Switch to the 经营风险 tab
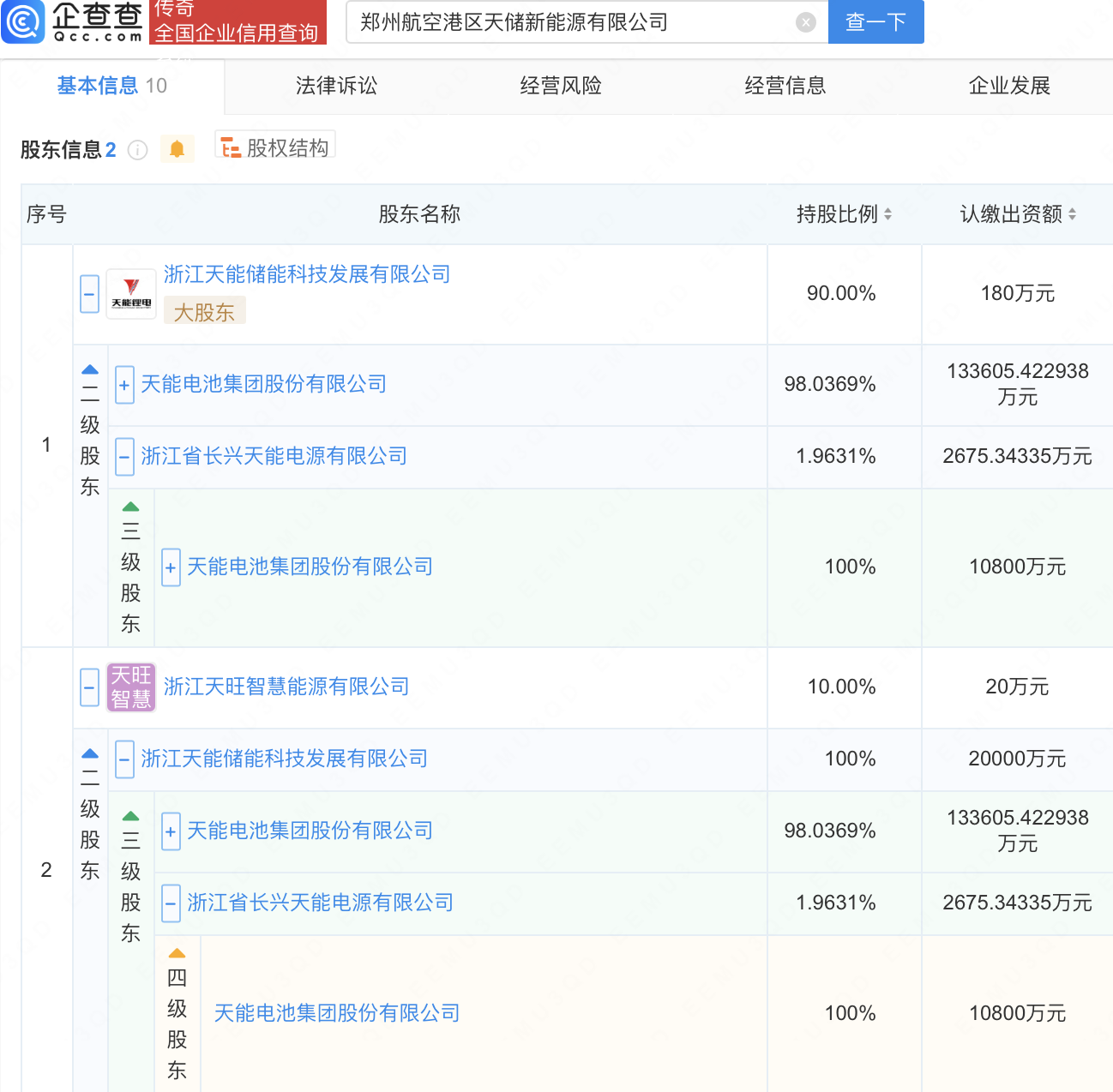1113x1092 pixels. pyautogui.click(x=561, y=86)
